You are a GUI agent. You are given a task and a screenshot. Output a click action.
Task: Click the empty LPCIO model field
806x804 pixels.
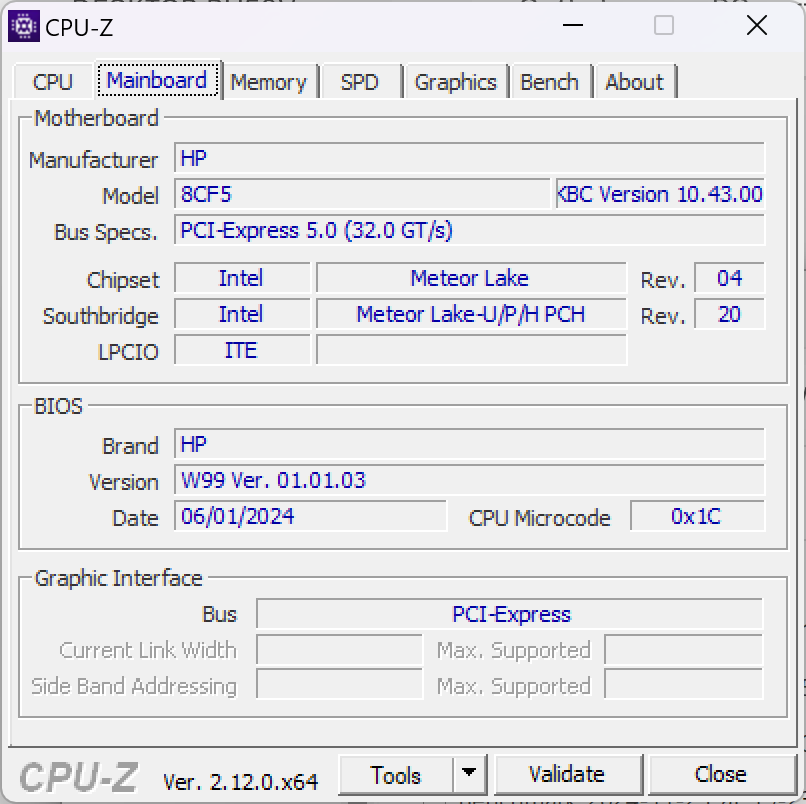click(471, 350)
